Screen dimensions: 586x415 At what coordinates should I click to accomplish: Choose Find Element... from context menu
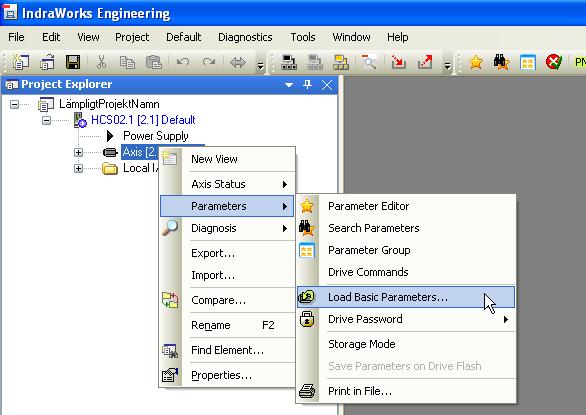pyautogui.click(x=227, y=350)
